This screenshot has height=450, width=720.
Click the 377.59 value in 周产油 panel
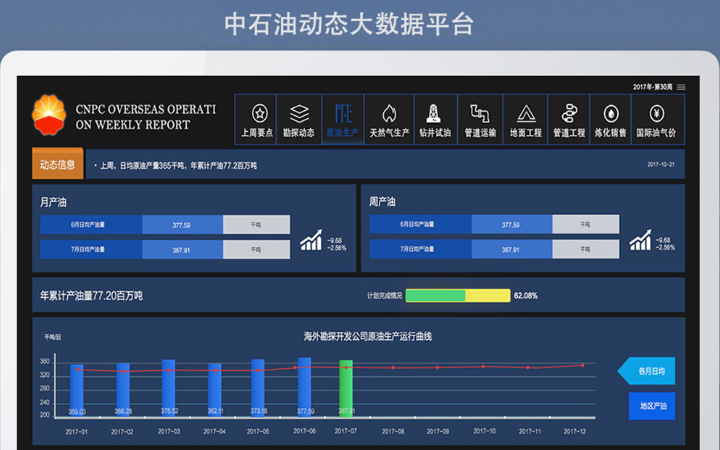coord(511,225)
